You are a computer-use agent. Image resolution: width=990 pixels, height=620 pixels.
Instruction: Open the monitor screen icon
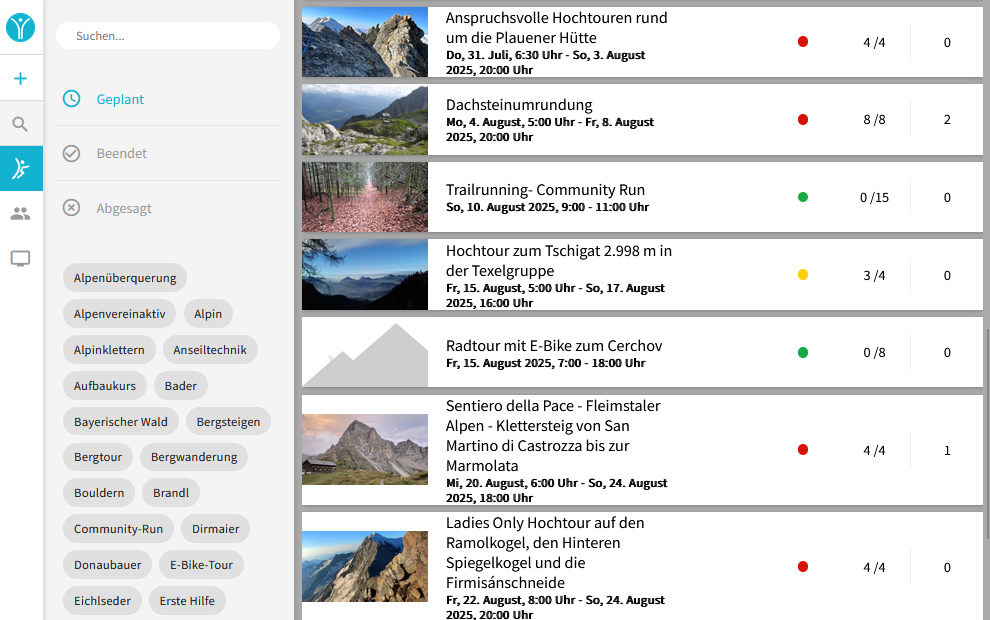click(x=20, y=259)
